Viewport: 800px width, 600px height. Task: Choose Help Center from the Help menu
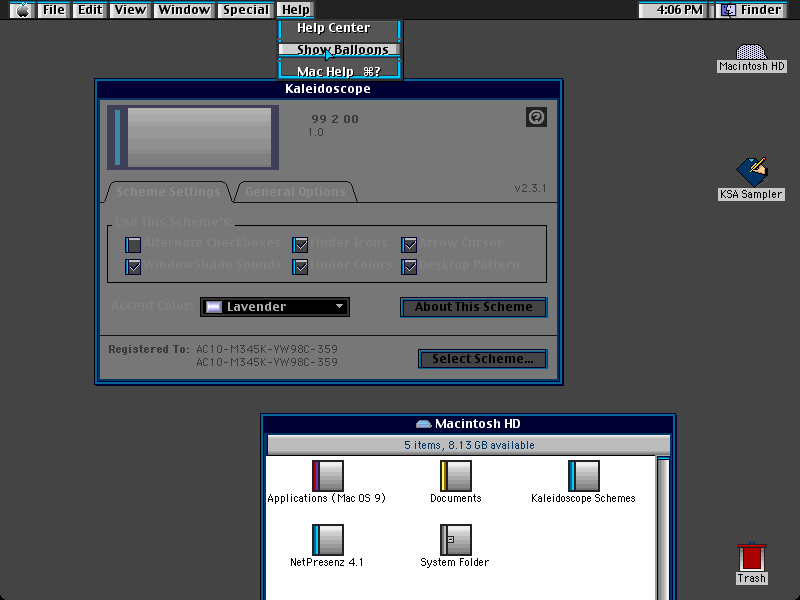click(x=340, y=28)
